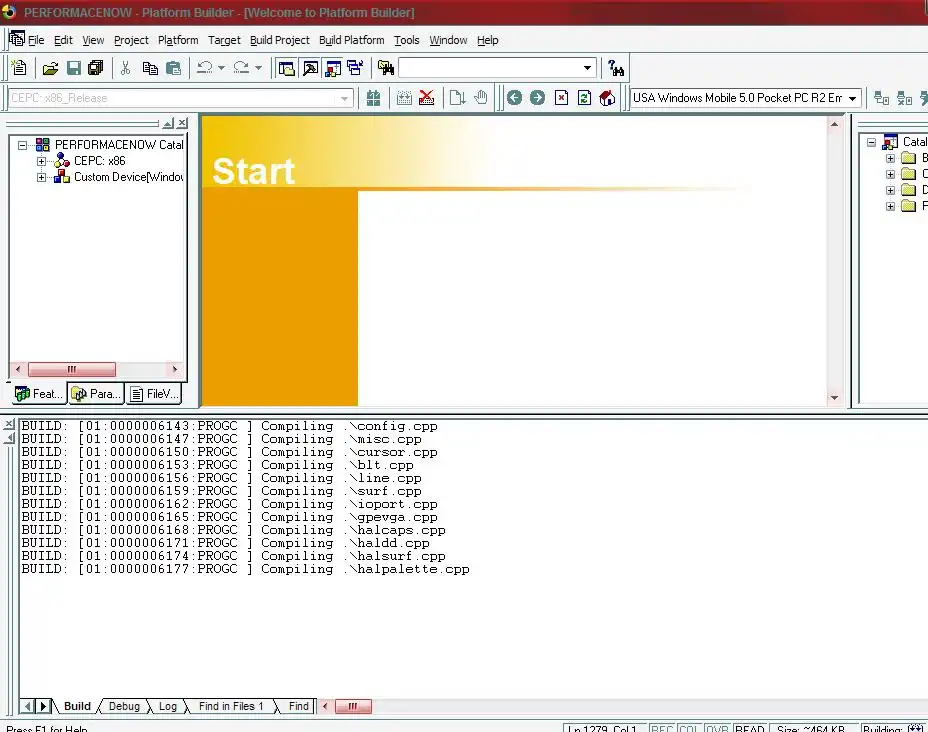Select the Build output tab
This screenshot has width=928, height=732.
77,706
